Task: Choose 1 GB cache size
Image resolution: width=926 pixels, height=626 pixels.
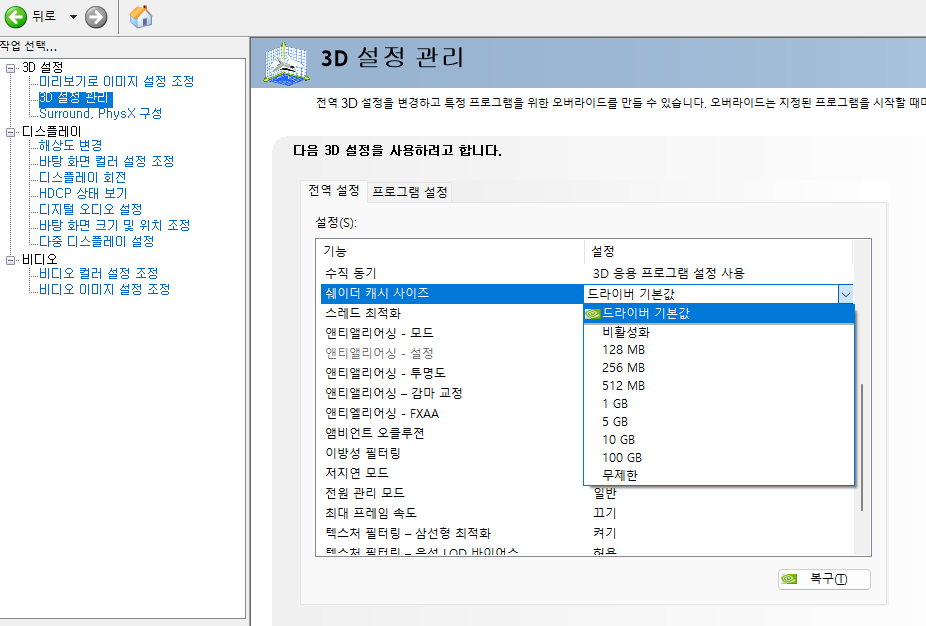Action: point(719,404)
